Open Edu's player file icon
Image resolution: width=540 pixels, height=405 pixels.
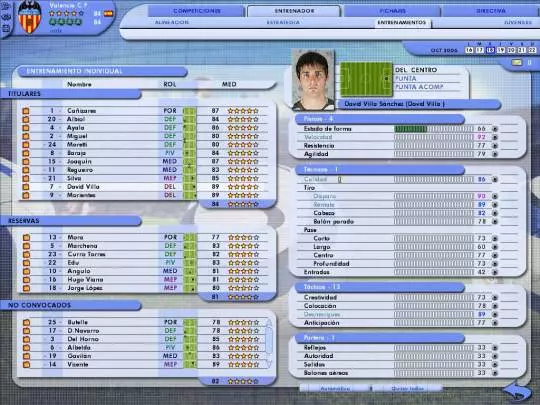(x=26, y=263)
